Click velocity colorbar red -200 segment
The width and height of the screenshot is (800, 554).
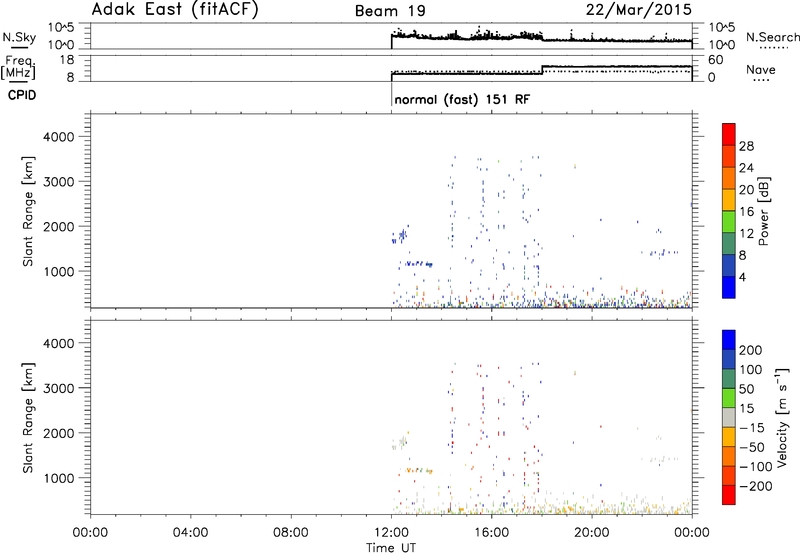(729, 495)
